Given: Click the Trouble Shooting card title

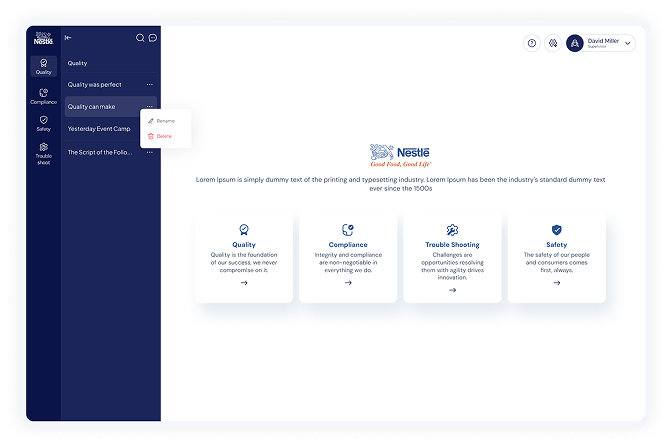Looking at the screenshot, I should 452,245.
